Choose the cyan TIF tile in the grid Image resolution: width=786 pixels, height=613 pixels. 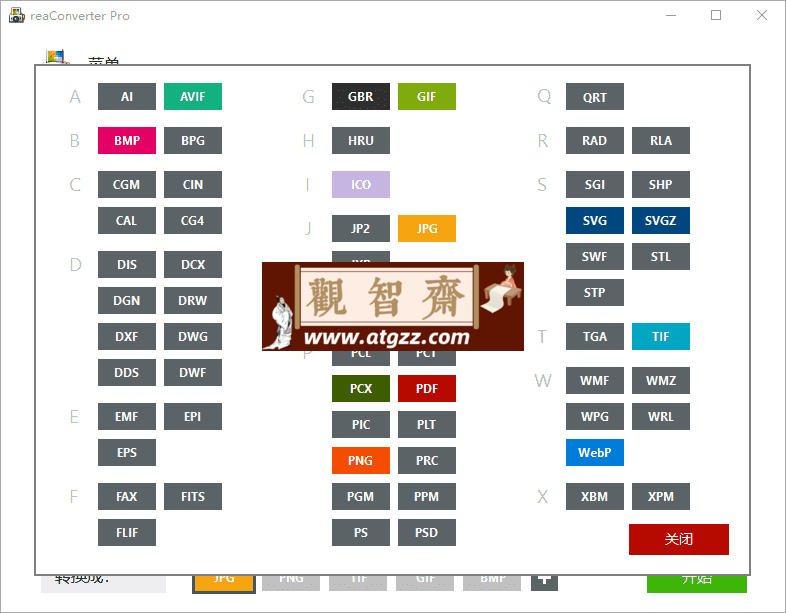[x=661, y=336]
